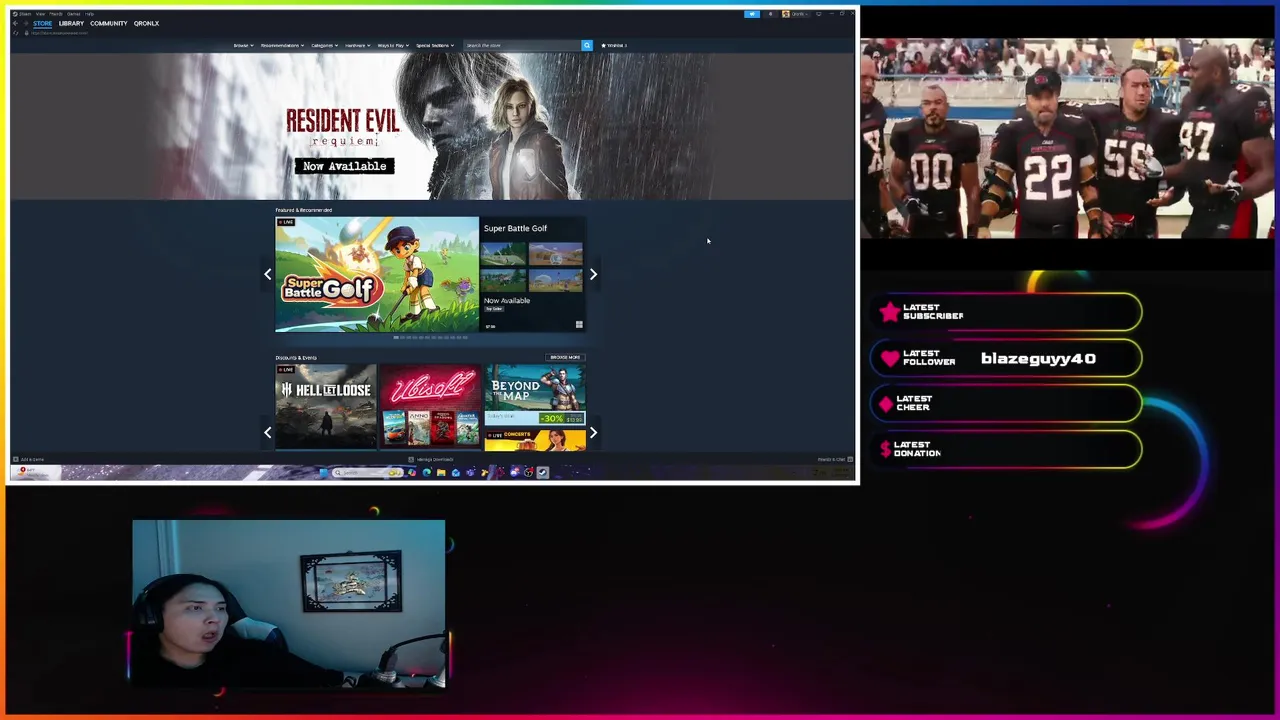
Task: Expand the Categories dropdown
Action: (324, 45)
